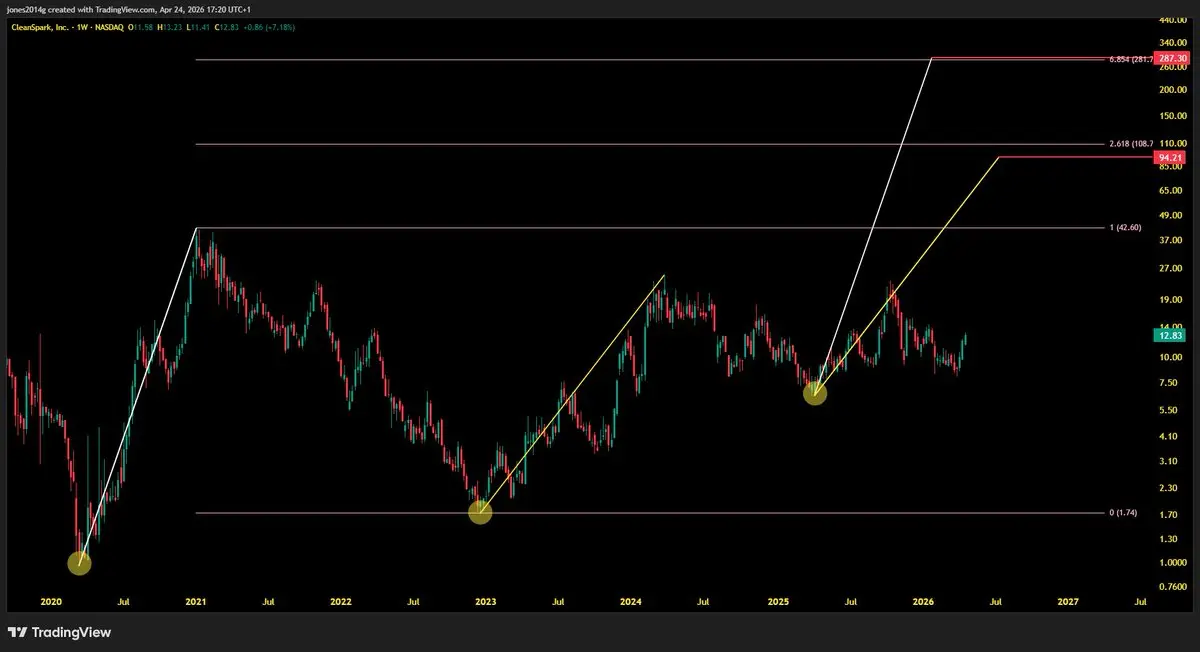Select the yellow circle at the 2025 low

click(815, 393)
